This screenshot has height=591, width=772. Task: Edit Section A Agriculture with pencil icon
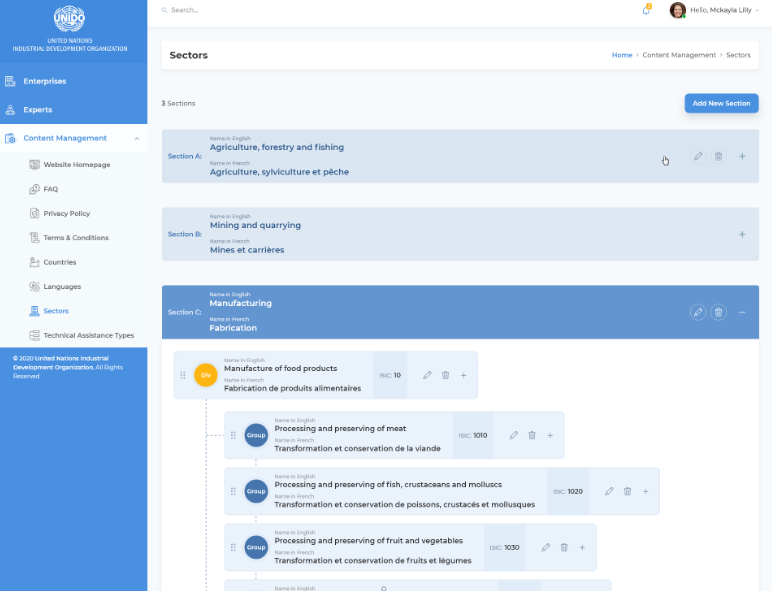click(698, 157)
